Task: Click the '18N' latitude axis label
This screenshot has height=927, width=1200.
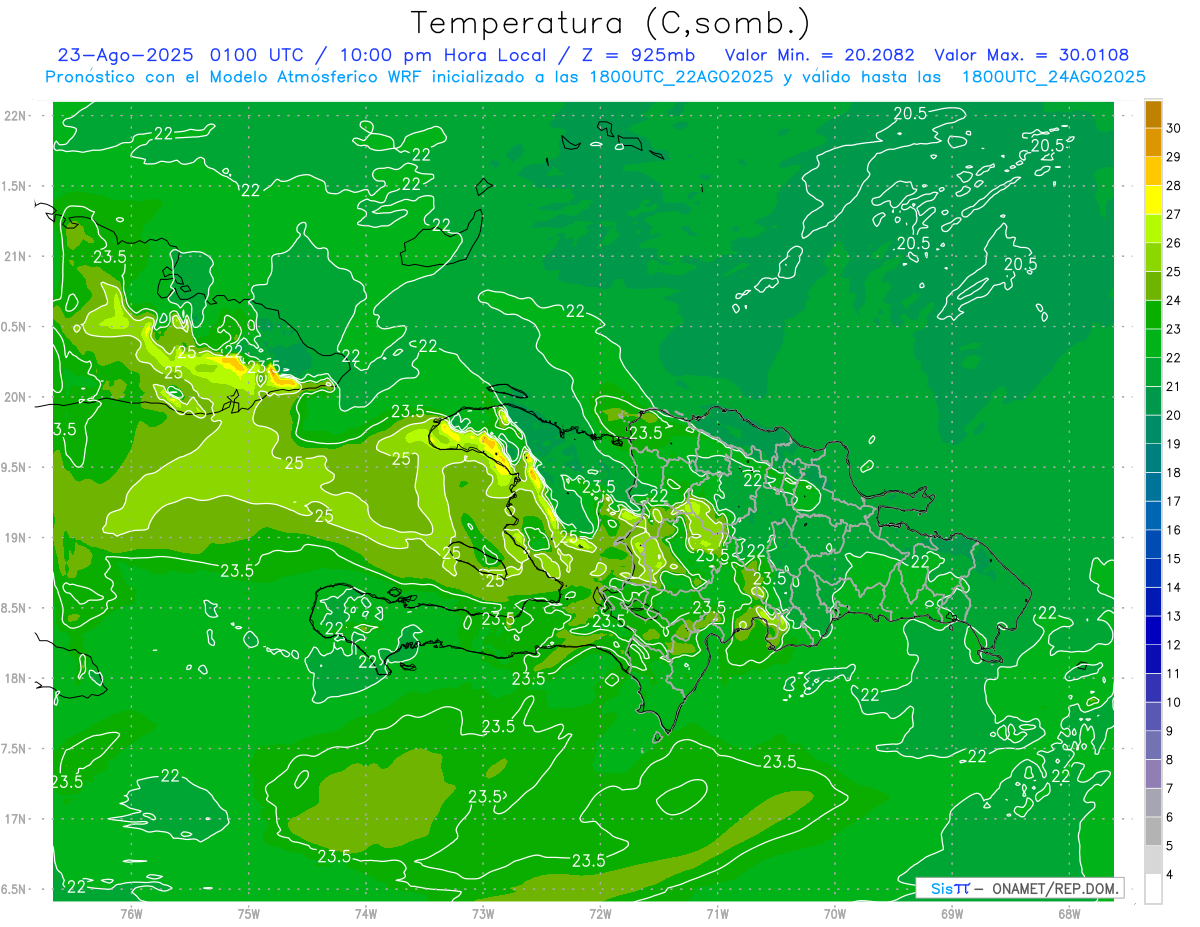Action: pyautogui.click(x=15, y=679)
